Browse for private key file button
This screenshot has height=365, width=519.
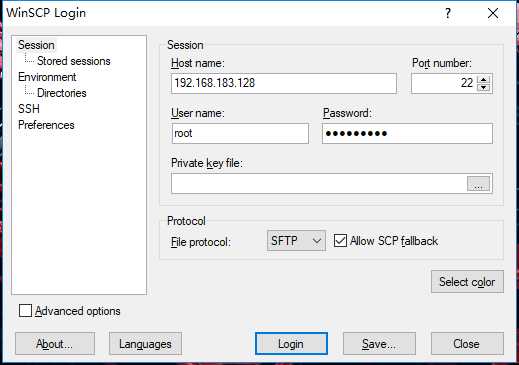(x=478, y=184)
